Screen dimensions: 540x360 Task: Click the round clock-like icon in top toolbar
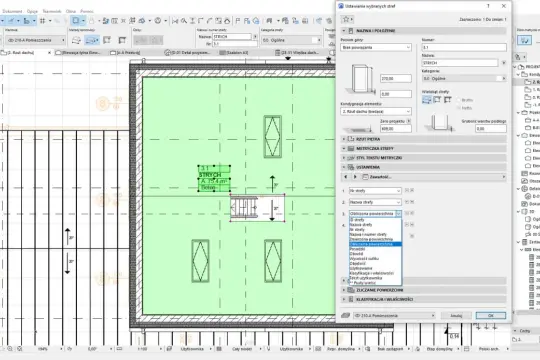click(x=158, y=21)
